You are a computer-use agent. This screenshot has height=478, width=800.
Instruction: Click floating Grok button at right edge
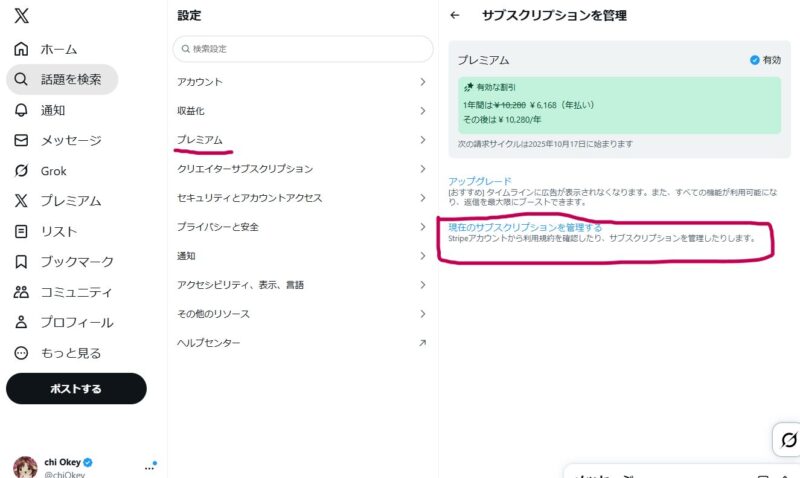coord(788,440)
